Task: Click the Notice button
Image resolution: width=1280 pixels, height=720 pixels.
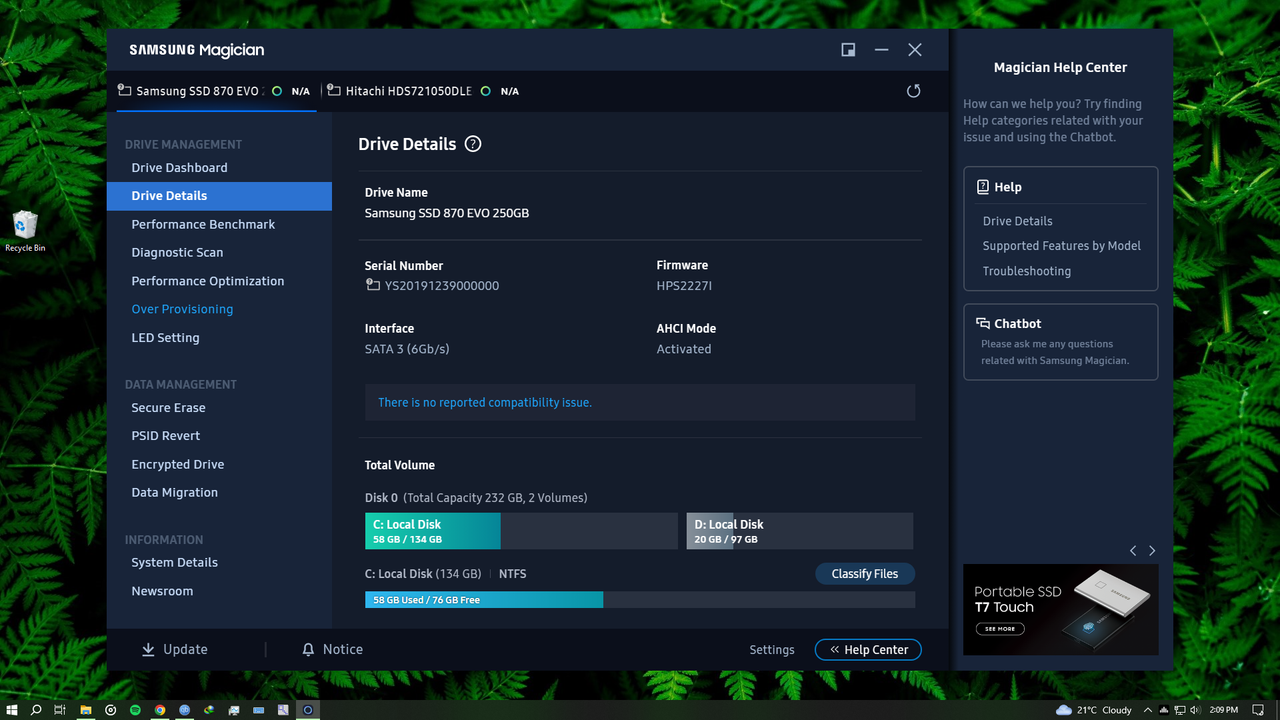Action: (x=332, y=649)
